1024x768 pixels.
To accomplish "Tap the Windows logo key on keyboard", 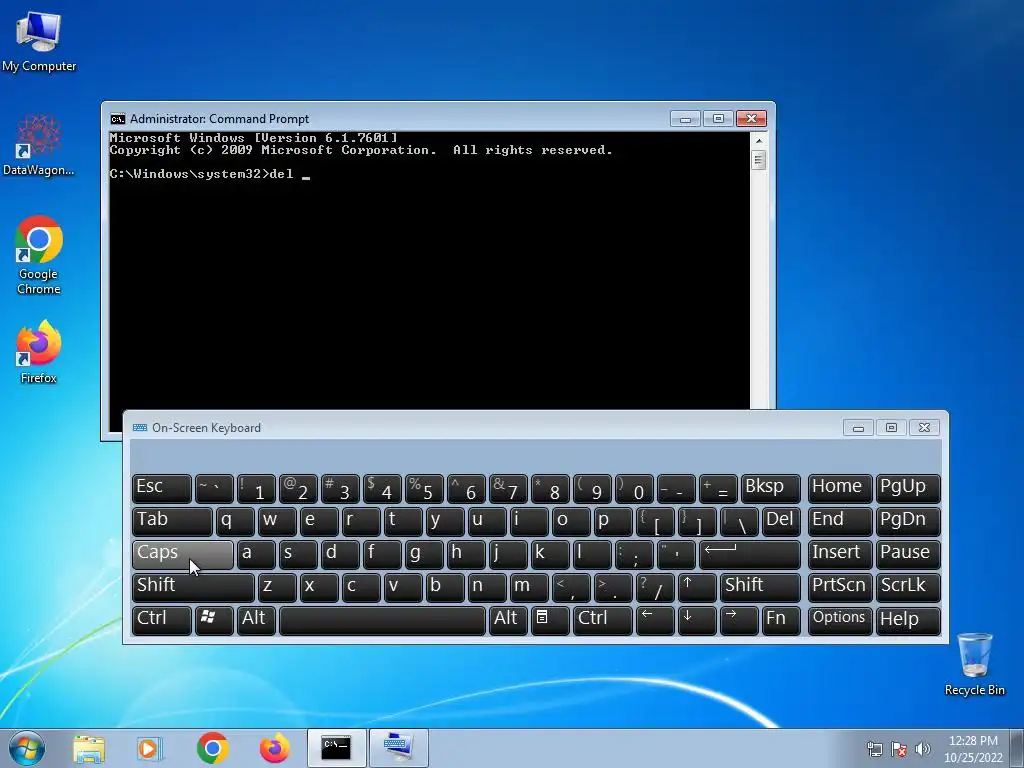I will coord(214,620).
